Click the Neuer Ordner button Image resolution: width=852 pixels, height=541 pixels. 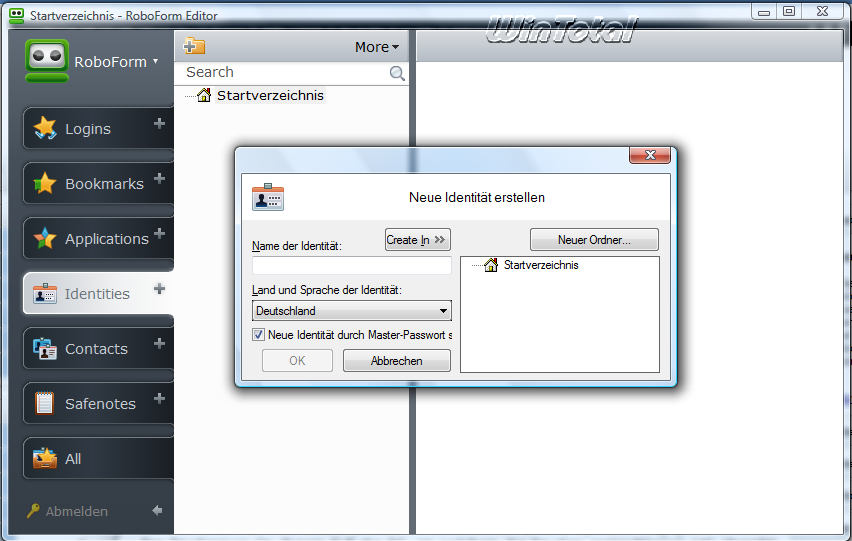594,240
